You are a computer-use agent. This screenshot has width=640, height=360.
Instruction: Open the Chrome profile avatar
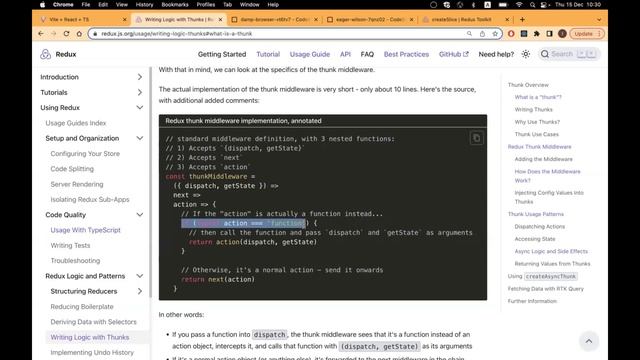[562, 34]
